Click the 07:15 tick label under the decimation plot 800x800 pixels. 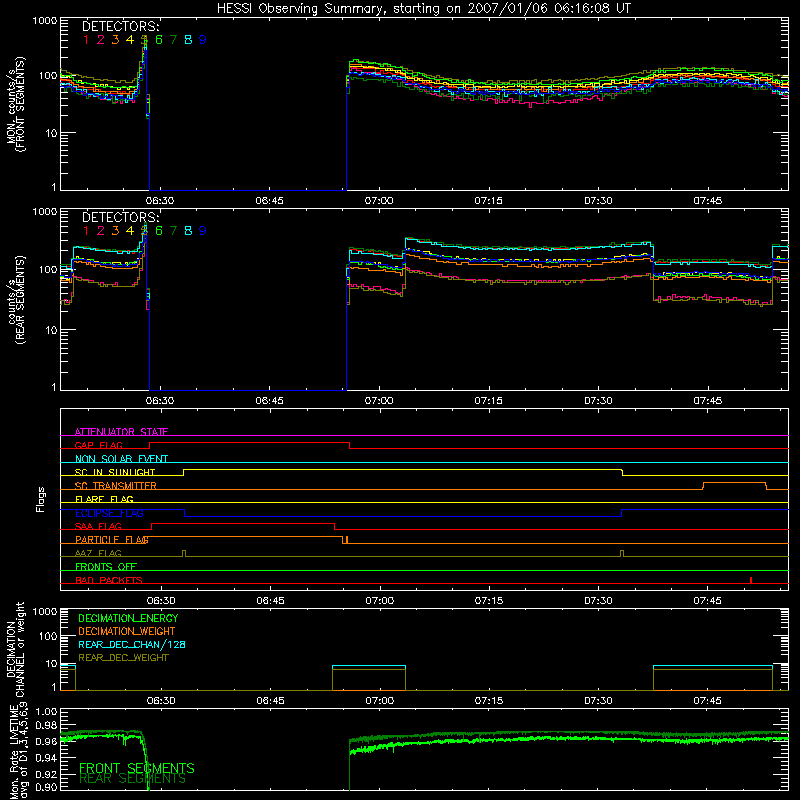[x=489, y=701]
